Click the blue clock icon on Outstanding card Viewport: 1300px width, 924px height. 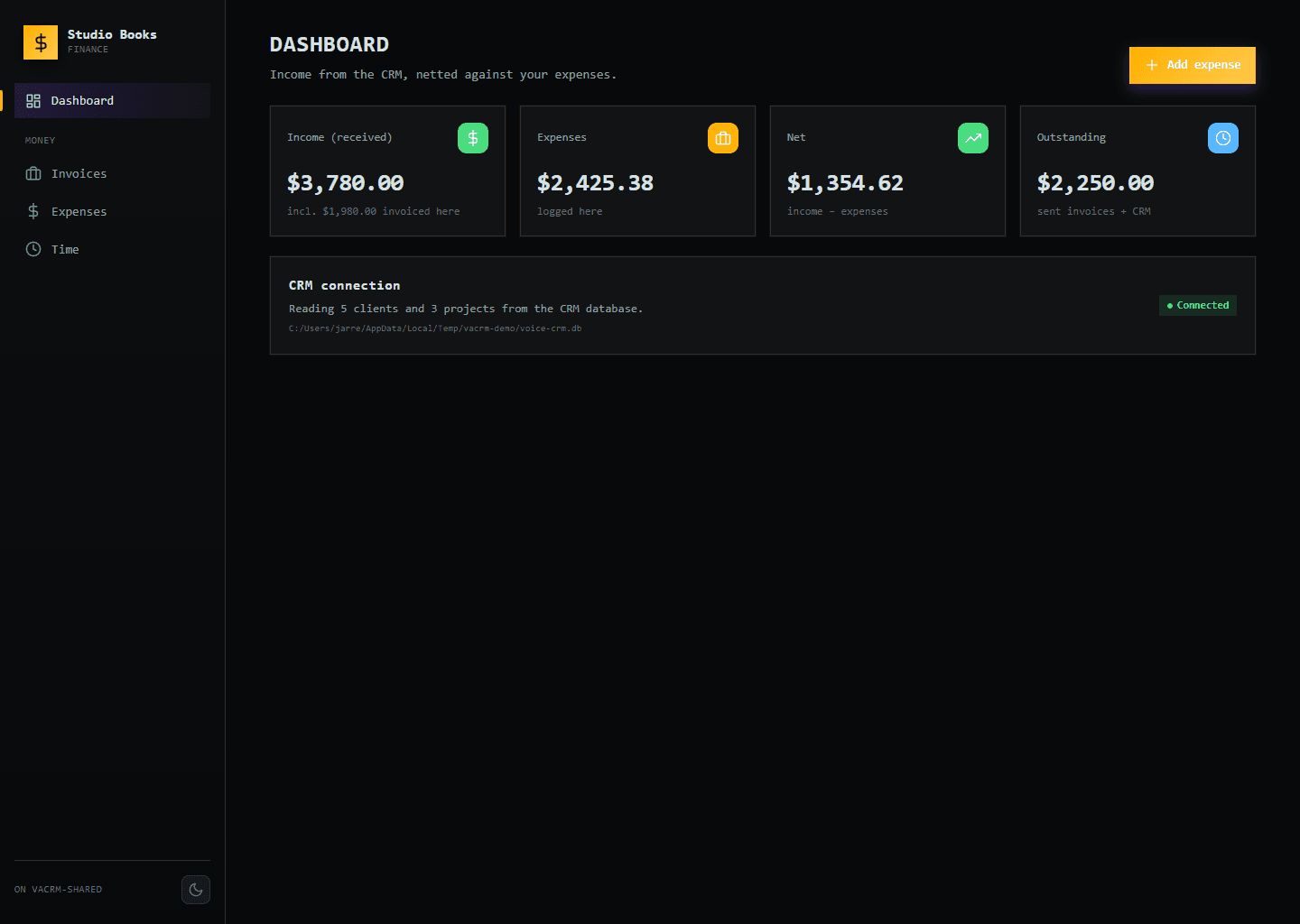coord(1223,138)
